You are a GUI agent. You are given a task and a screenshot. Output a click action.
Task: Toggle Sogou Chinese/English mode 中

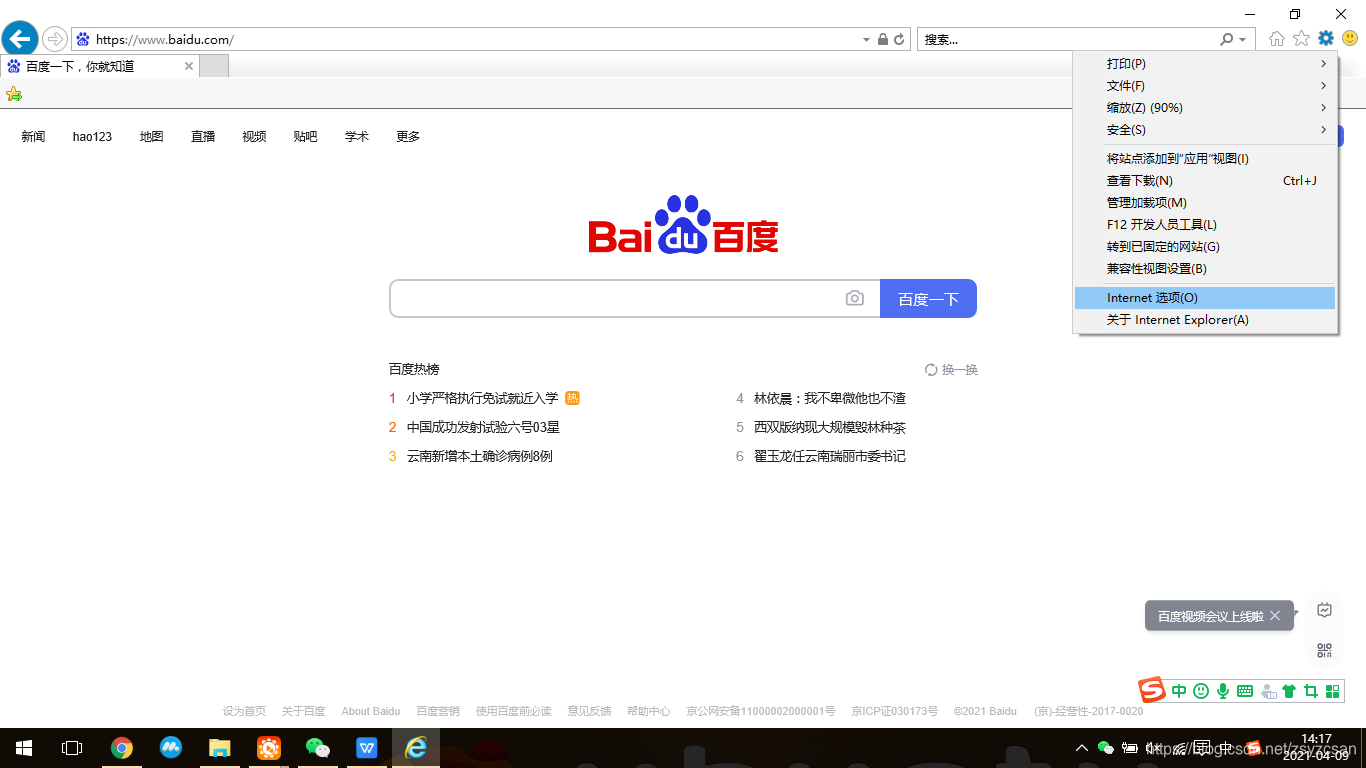coord(1179,691)
